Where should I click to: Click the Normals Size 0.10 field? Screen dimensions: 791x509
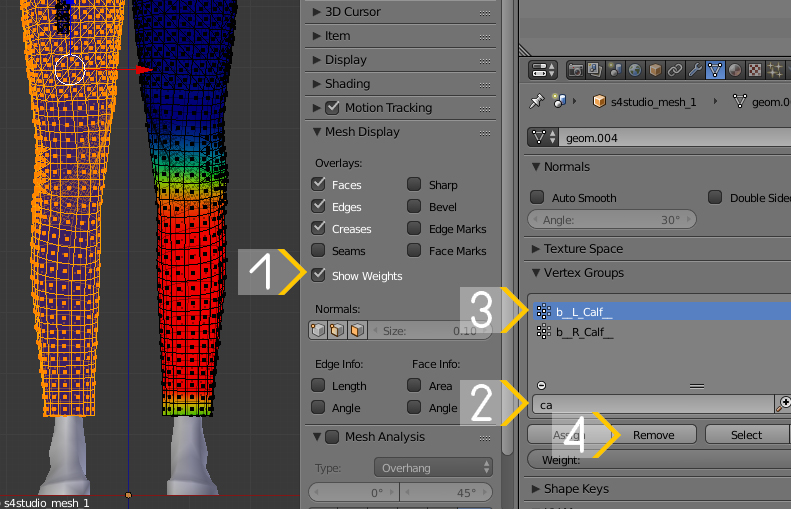(430, 331)
